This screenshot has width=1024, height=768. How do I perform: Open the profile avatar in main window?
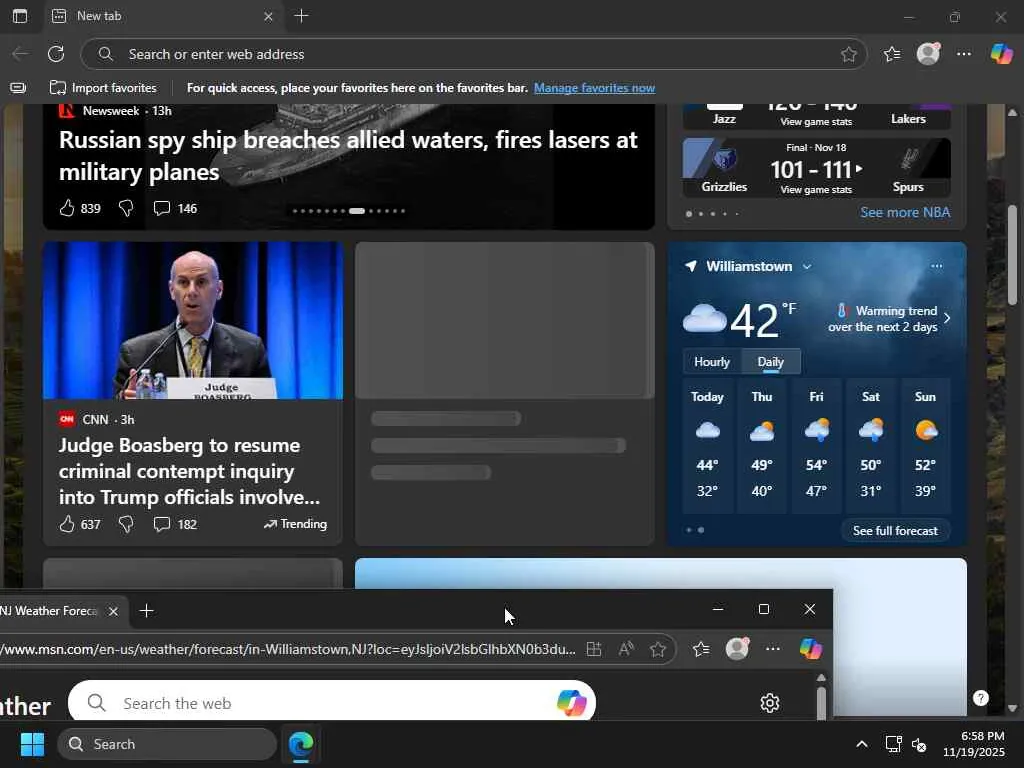pos(928,54)
